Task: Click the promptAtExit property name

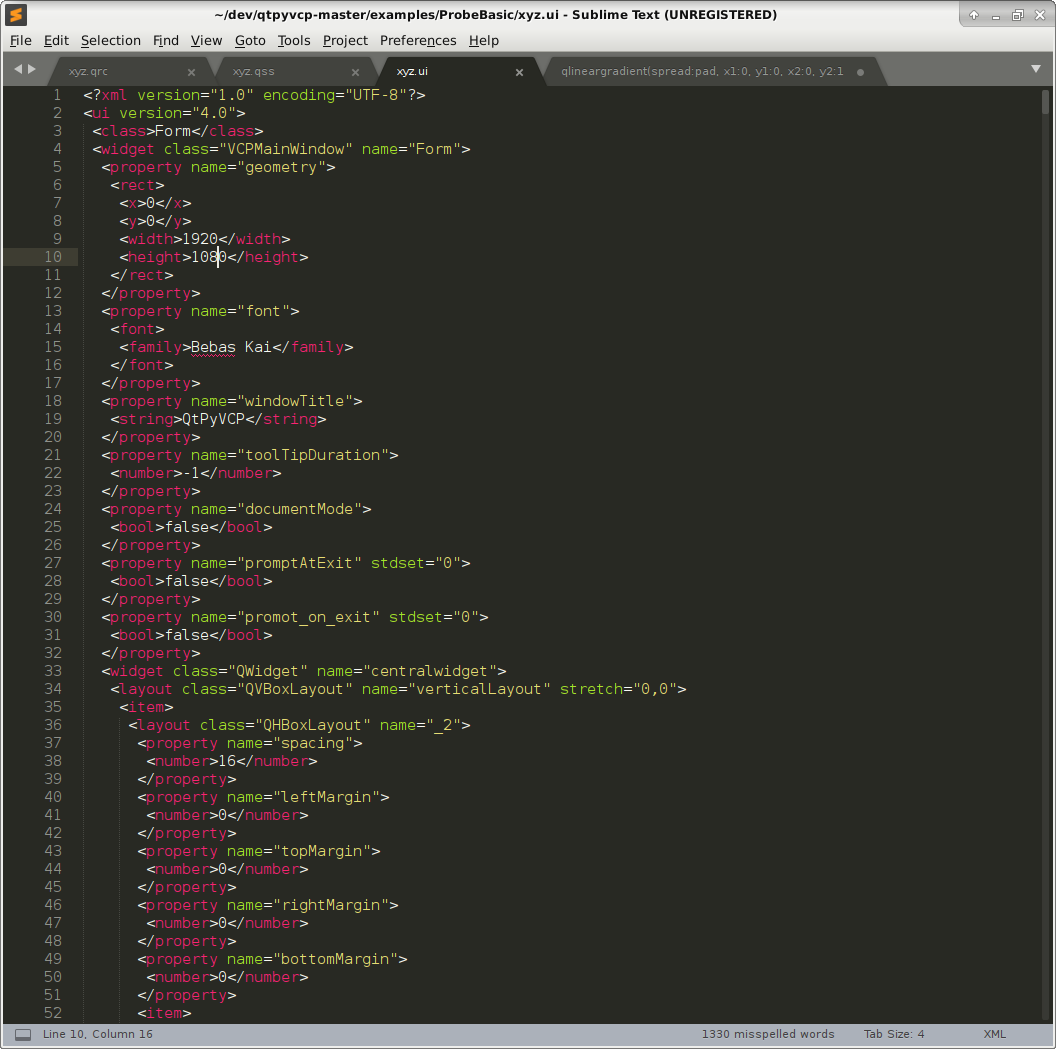Action: click(299, 564)
